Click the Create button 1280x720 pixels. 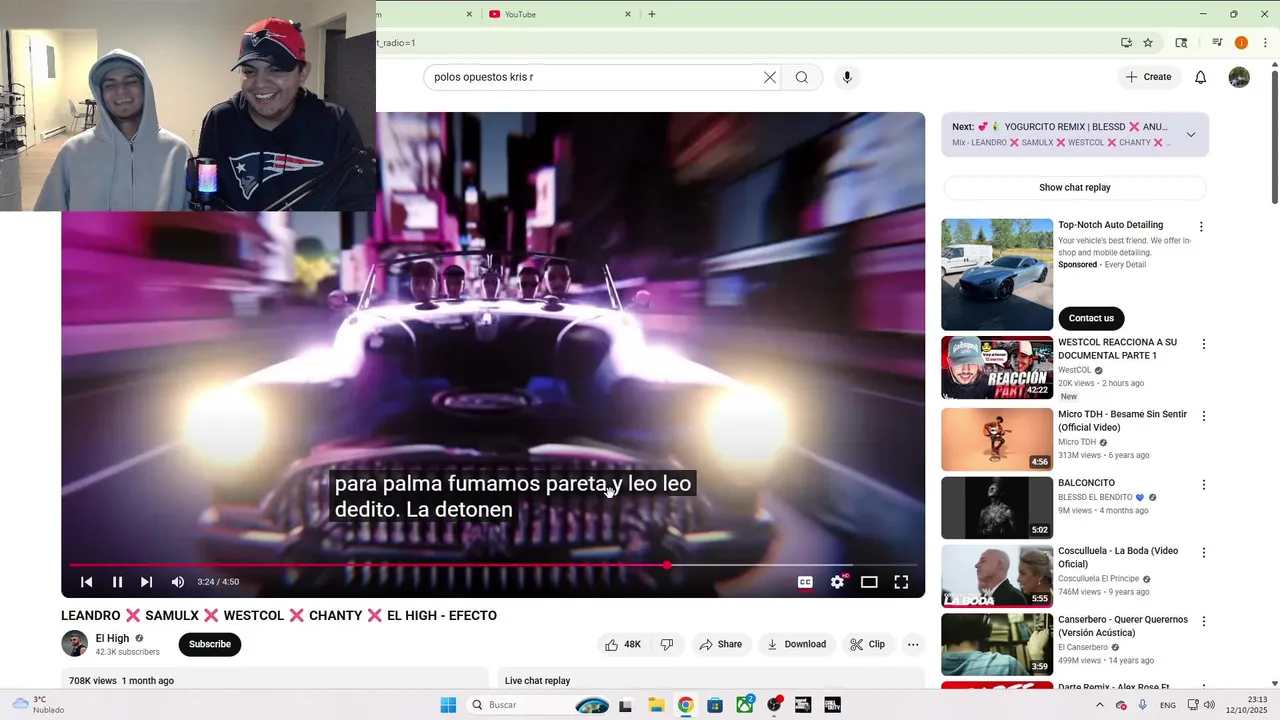1149,77
